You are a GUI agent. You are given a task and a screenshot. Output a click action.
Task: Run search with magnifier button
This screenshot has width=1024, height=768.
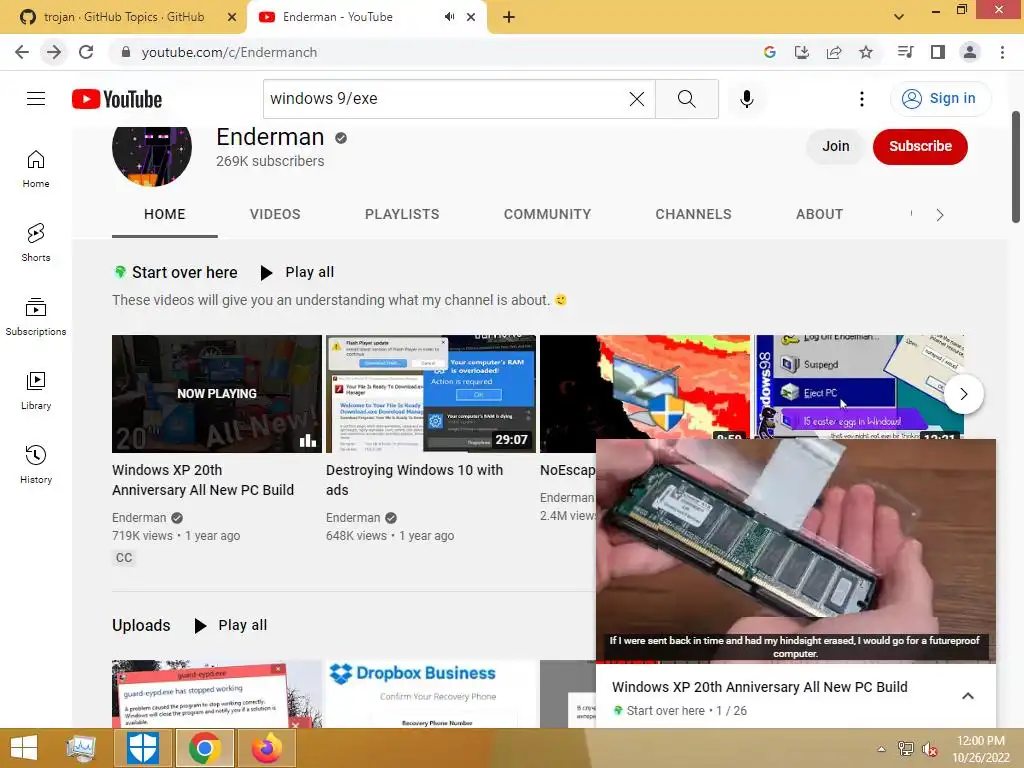pyautogui.click(x=686, y=99)
